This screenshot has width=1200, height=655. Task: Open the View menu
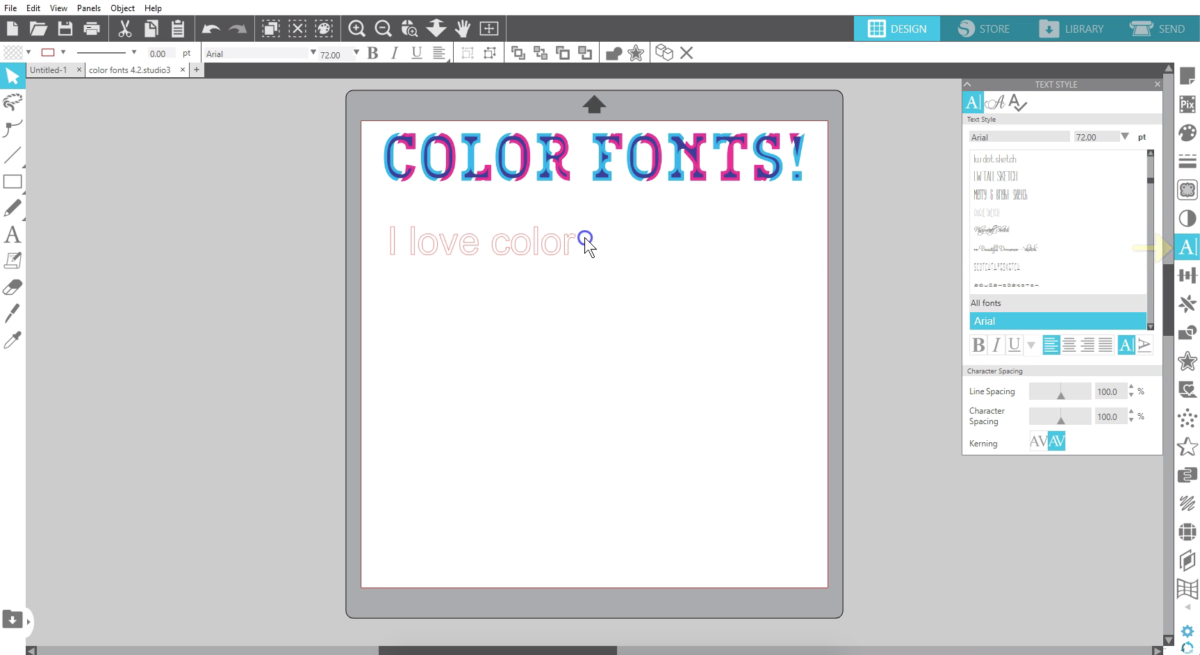pos(59,8)
